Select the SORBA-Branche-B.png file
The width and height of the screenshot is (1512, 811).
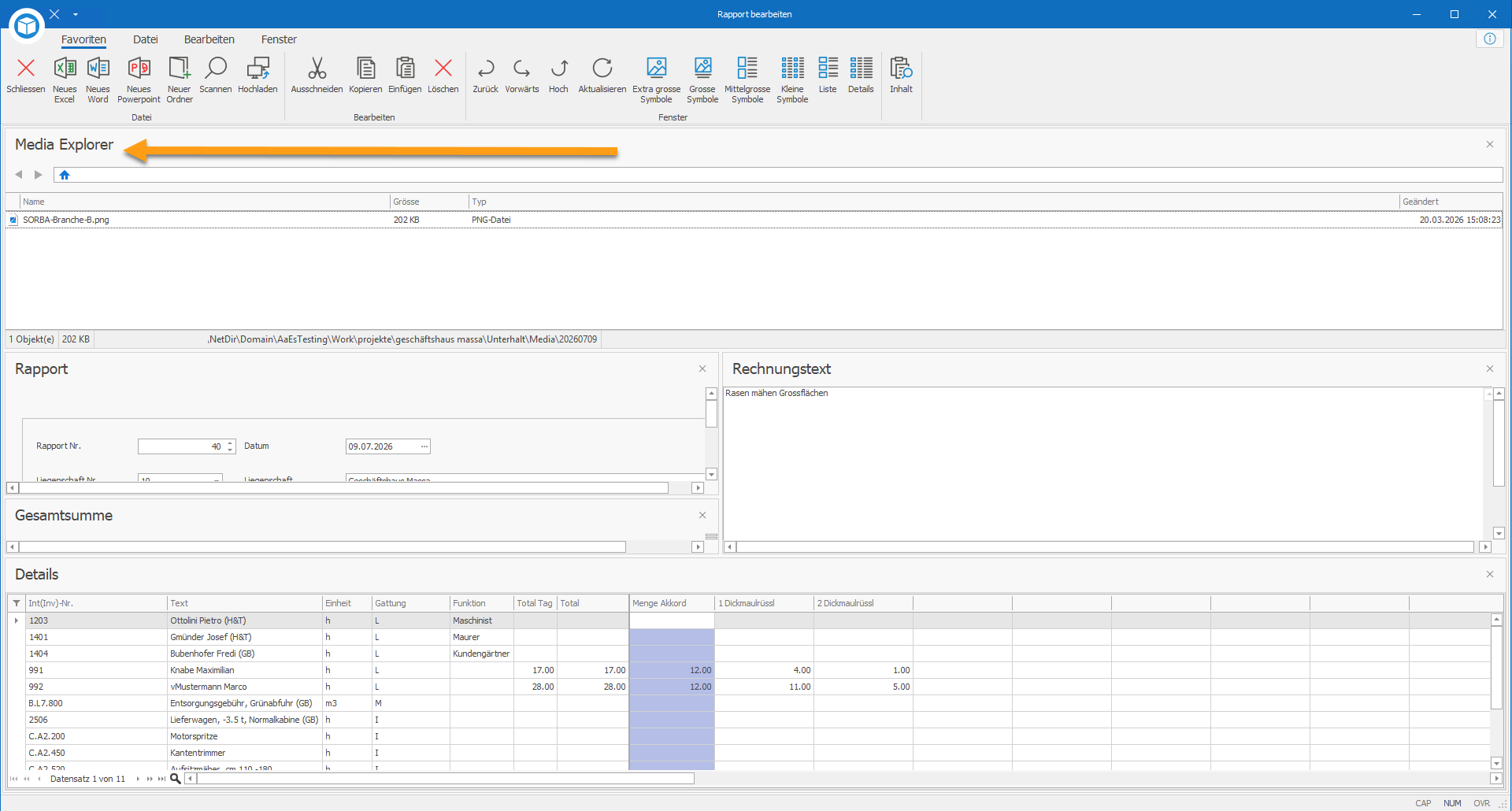pyautogui.click(x=66, y=220)
